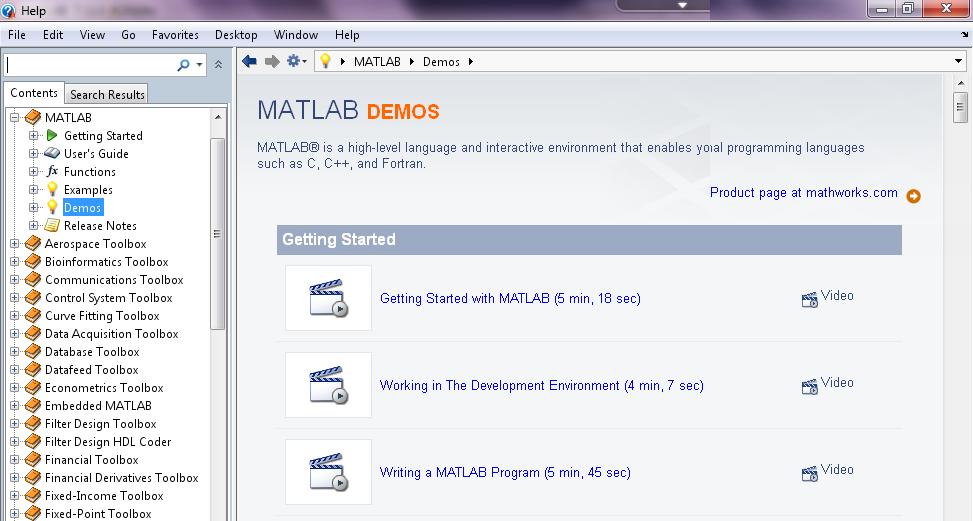The width and height of the screenshot is (973, 521).
Task: Expand the User's Guide tree node
Action: [x=34, y=153]
